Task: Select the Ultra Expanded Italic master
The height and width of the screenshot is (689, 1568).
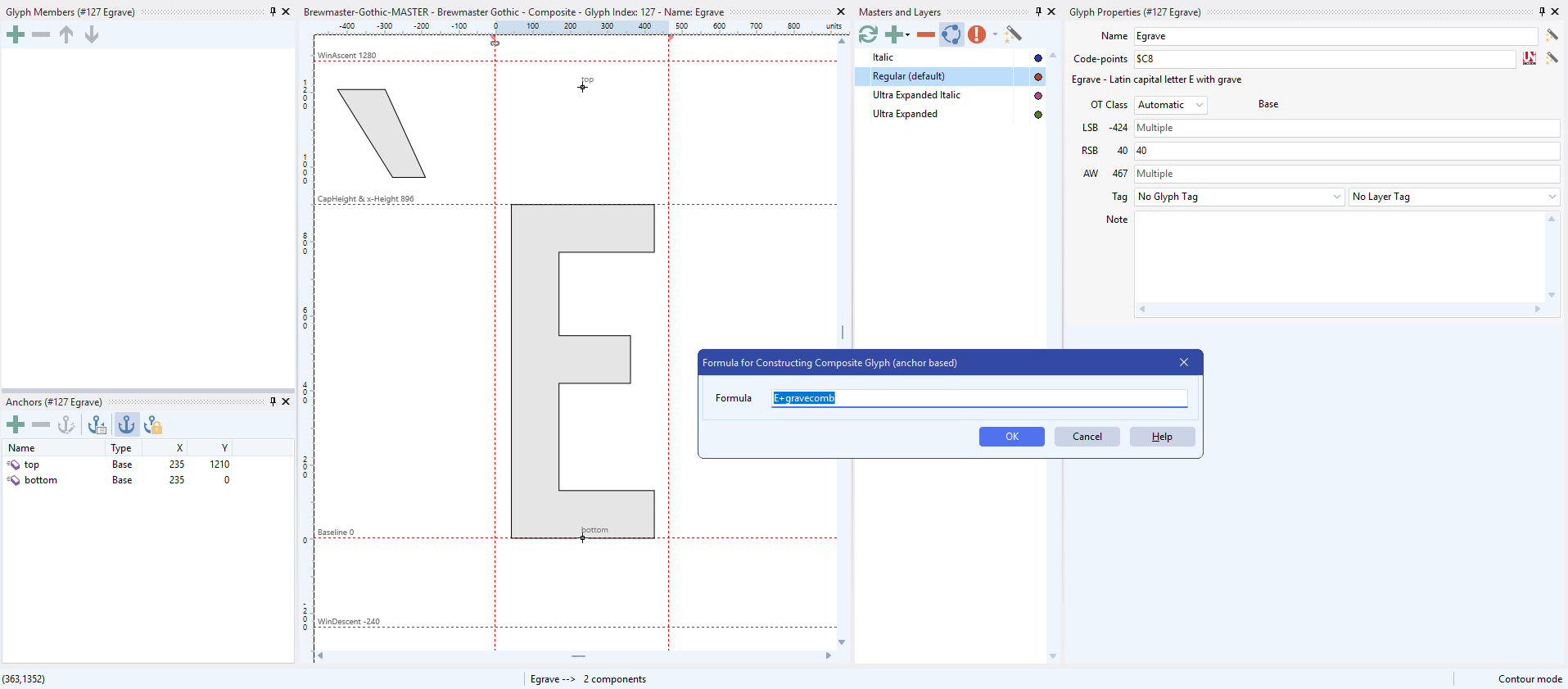Action: [916, 95]
